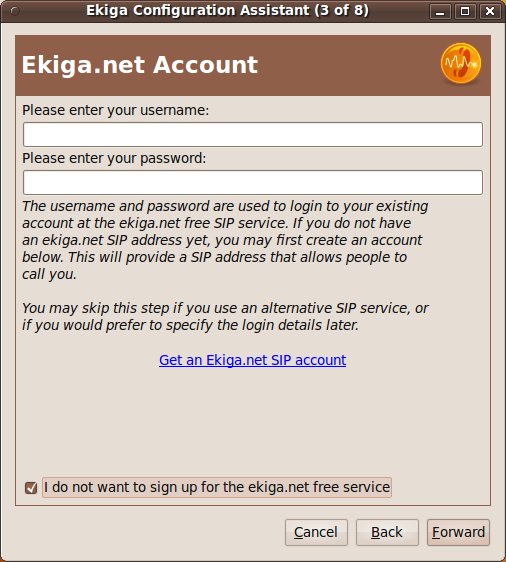The image size is (506, 562).
Task: Close the Ekiga Configuration Assistant window
Action: coord(490,11)
